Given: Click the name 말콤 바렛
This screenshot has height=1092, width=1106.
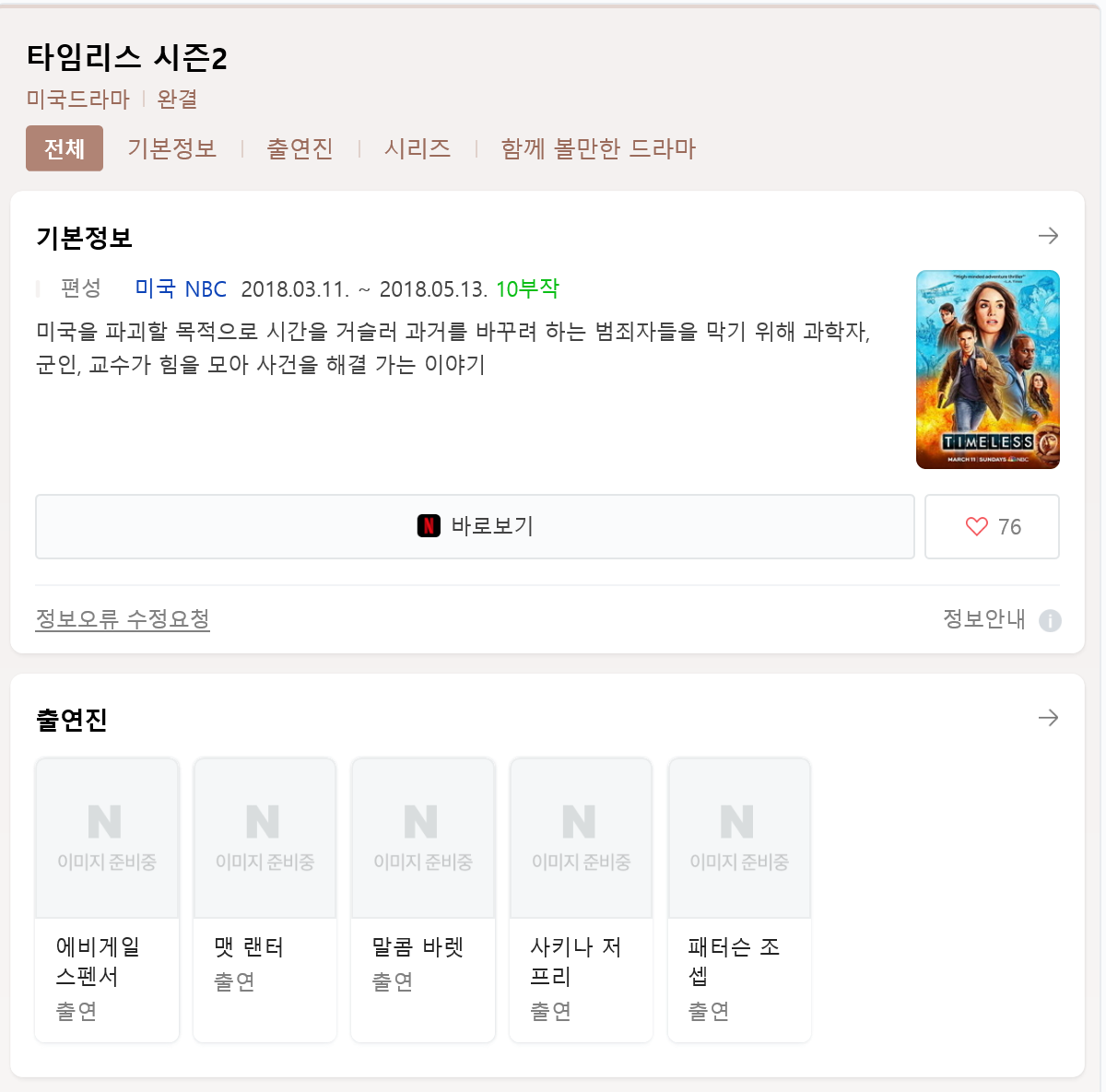Looking at the screenshot, I should 418,947.
